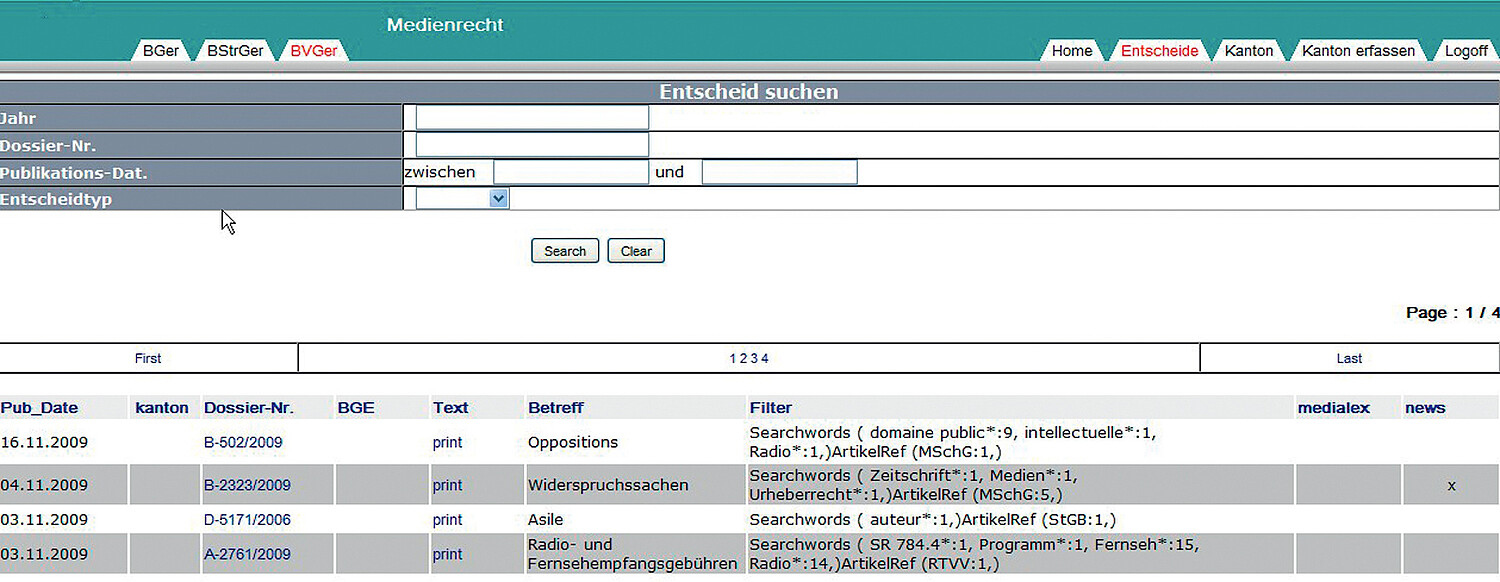This screenshot has height=582, width=1500.
Task: Open dossier B-502/2009
Action: (x=243, y=442)
